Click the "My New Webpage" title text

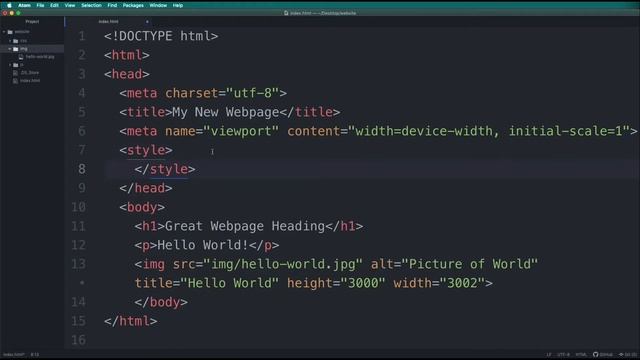(x=226, y=112)
